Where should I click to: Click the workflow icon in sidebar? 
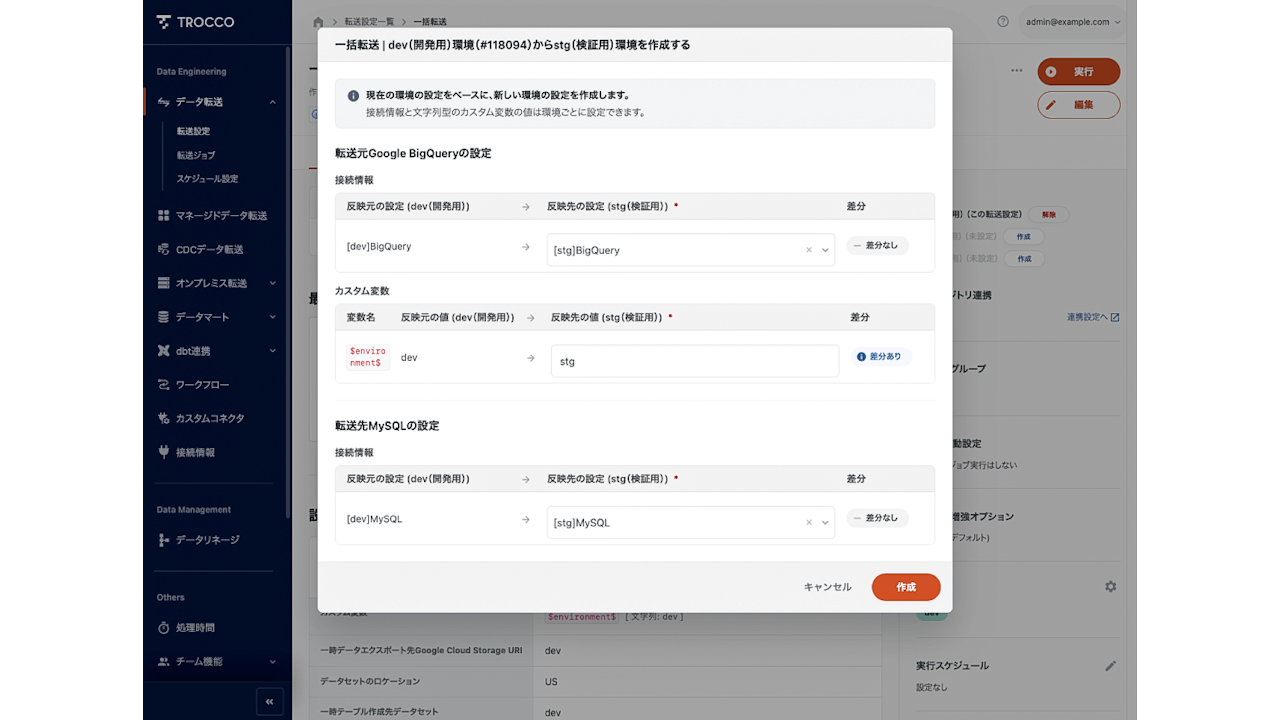tap(164, 385)
